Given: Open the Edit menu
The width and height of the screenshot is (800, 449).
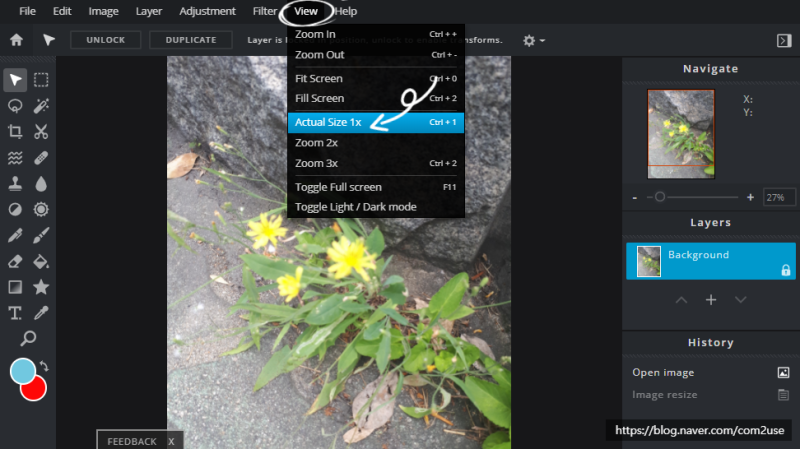Looking at the screenshot, I should [x=62, y=11].
